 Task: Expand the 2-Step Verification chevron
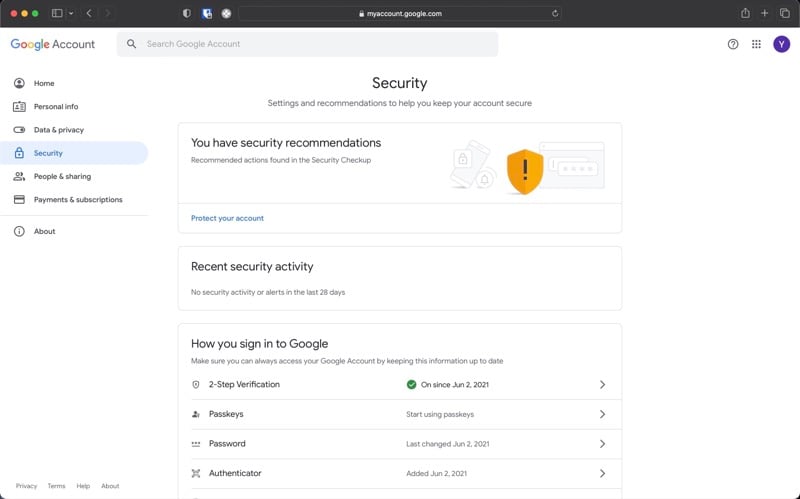click(x=602, y=385)
